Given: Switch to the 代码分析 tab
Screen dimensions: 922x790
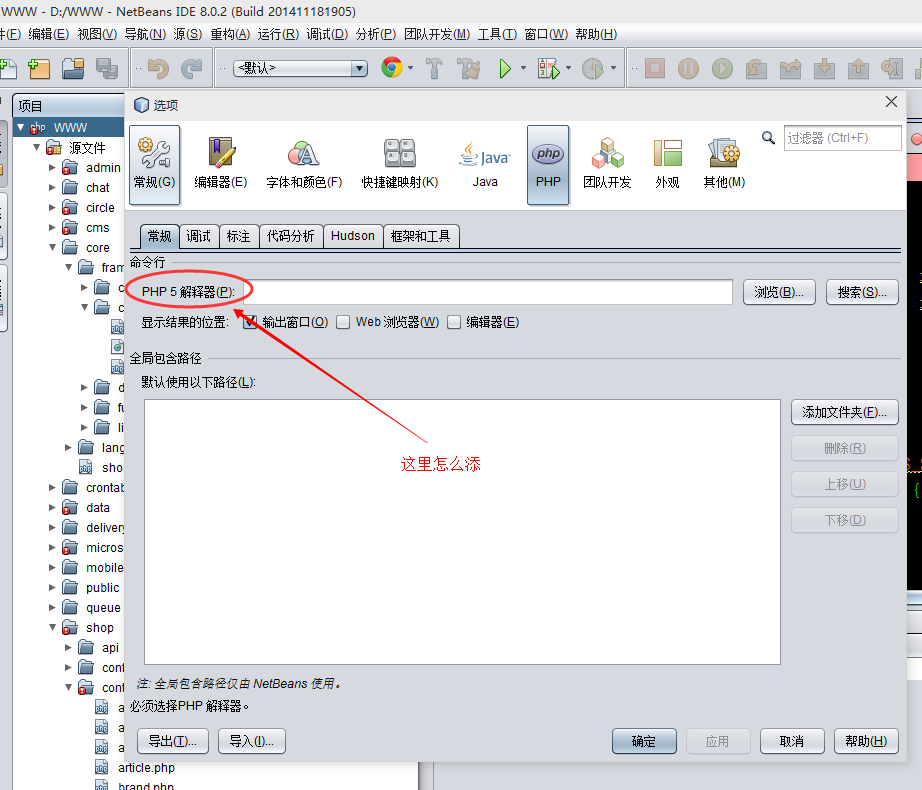Looking at the screenshot, I should point(291,236).
